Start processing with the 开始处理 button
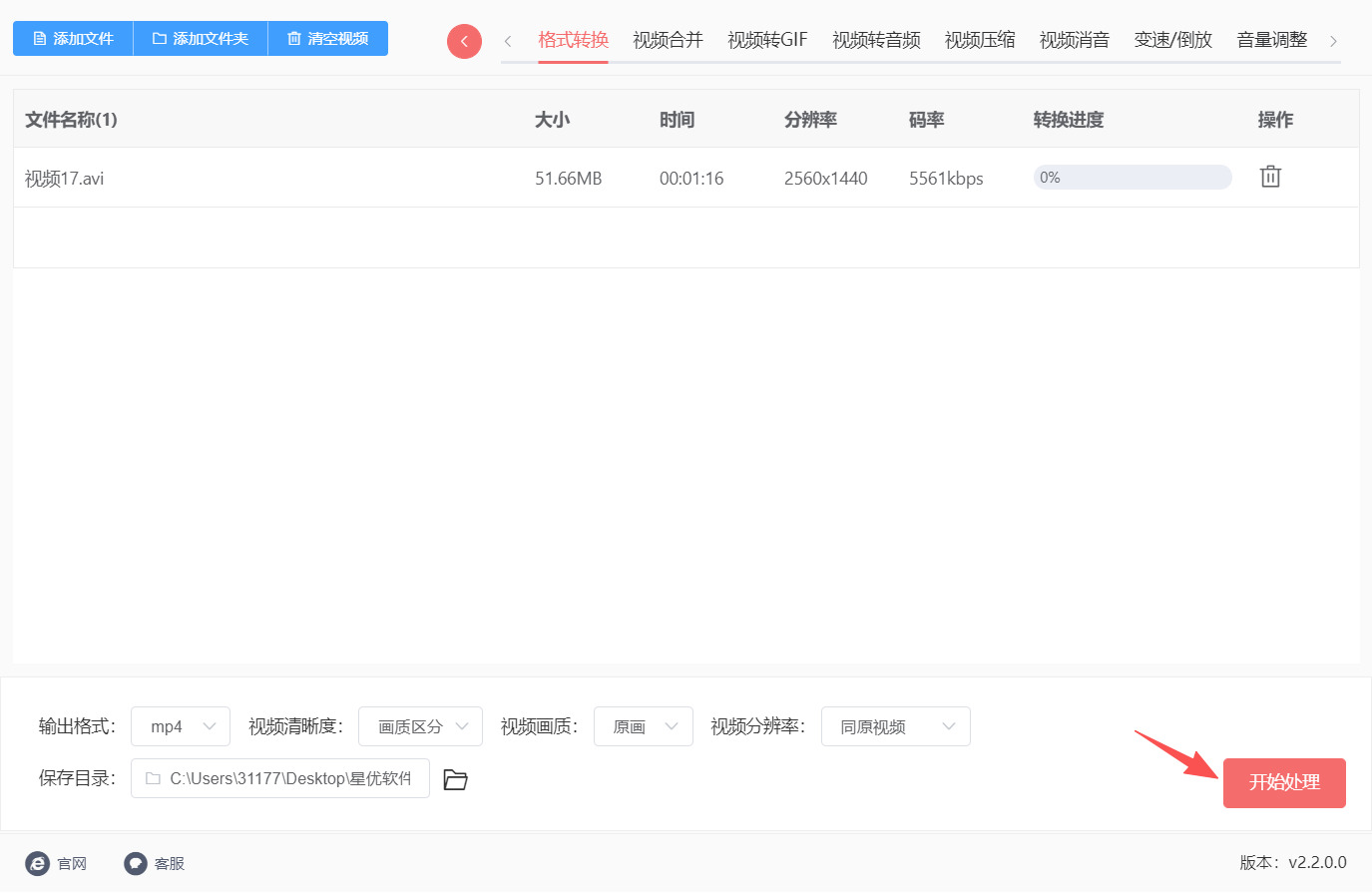Screen dimensions: 1372x893 tap(1284, 783)
